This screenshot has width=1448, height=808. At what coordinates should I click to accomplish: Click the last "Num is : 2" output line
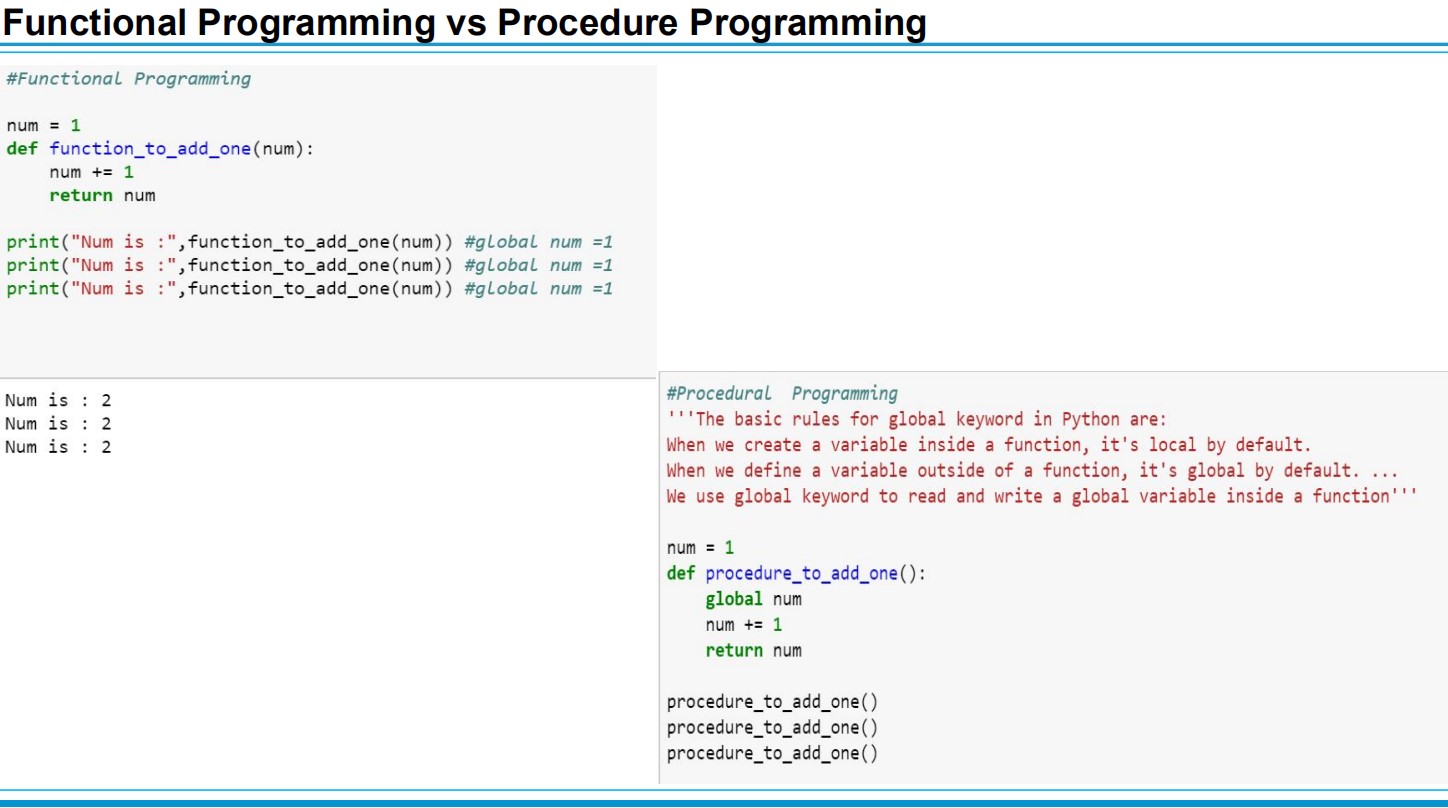pyautogui.click(x=58, y=447)
